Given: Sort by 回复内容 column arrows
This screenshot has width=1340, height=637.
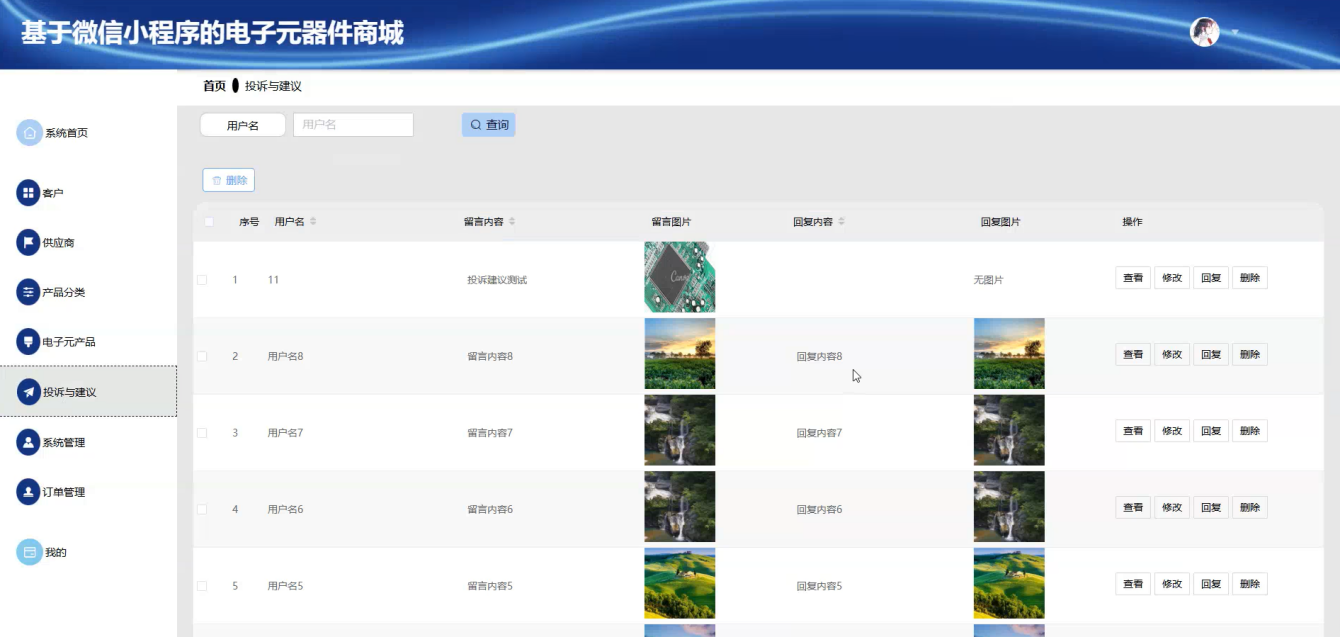Looking at the screenshot, I should pos(841,222).
